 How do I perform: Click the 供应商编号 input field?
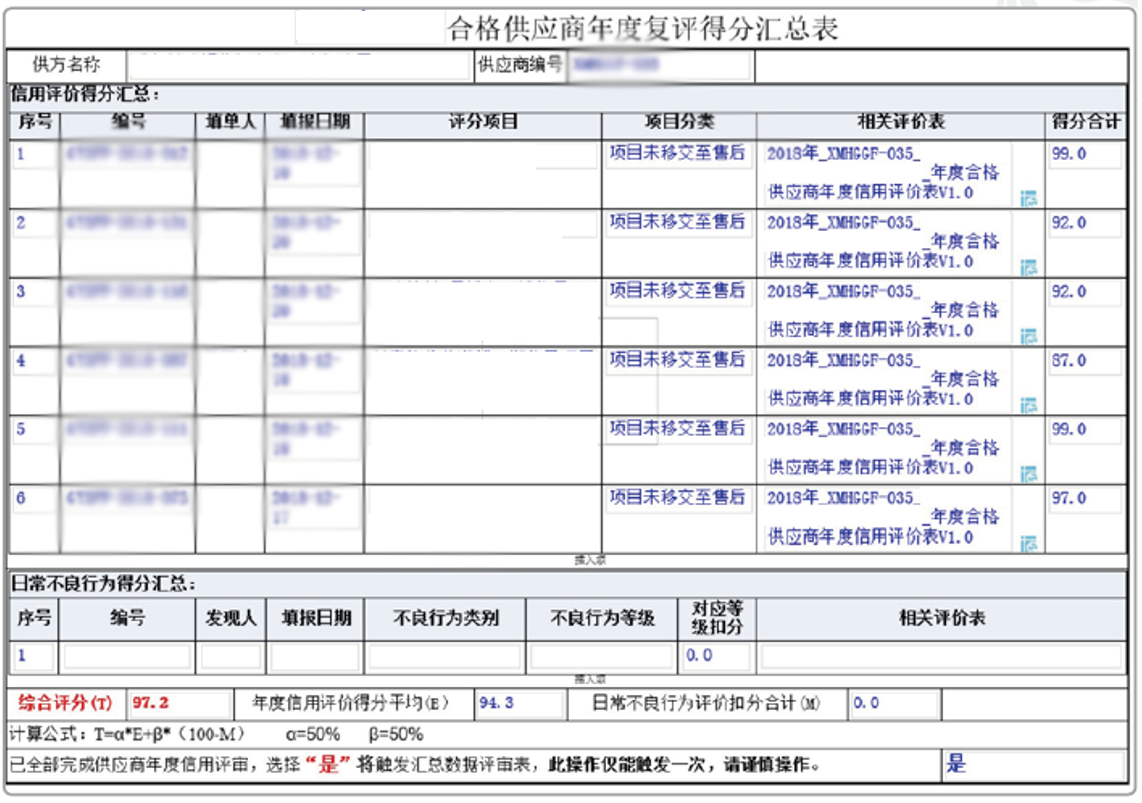[659, 66]
